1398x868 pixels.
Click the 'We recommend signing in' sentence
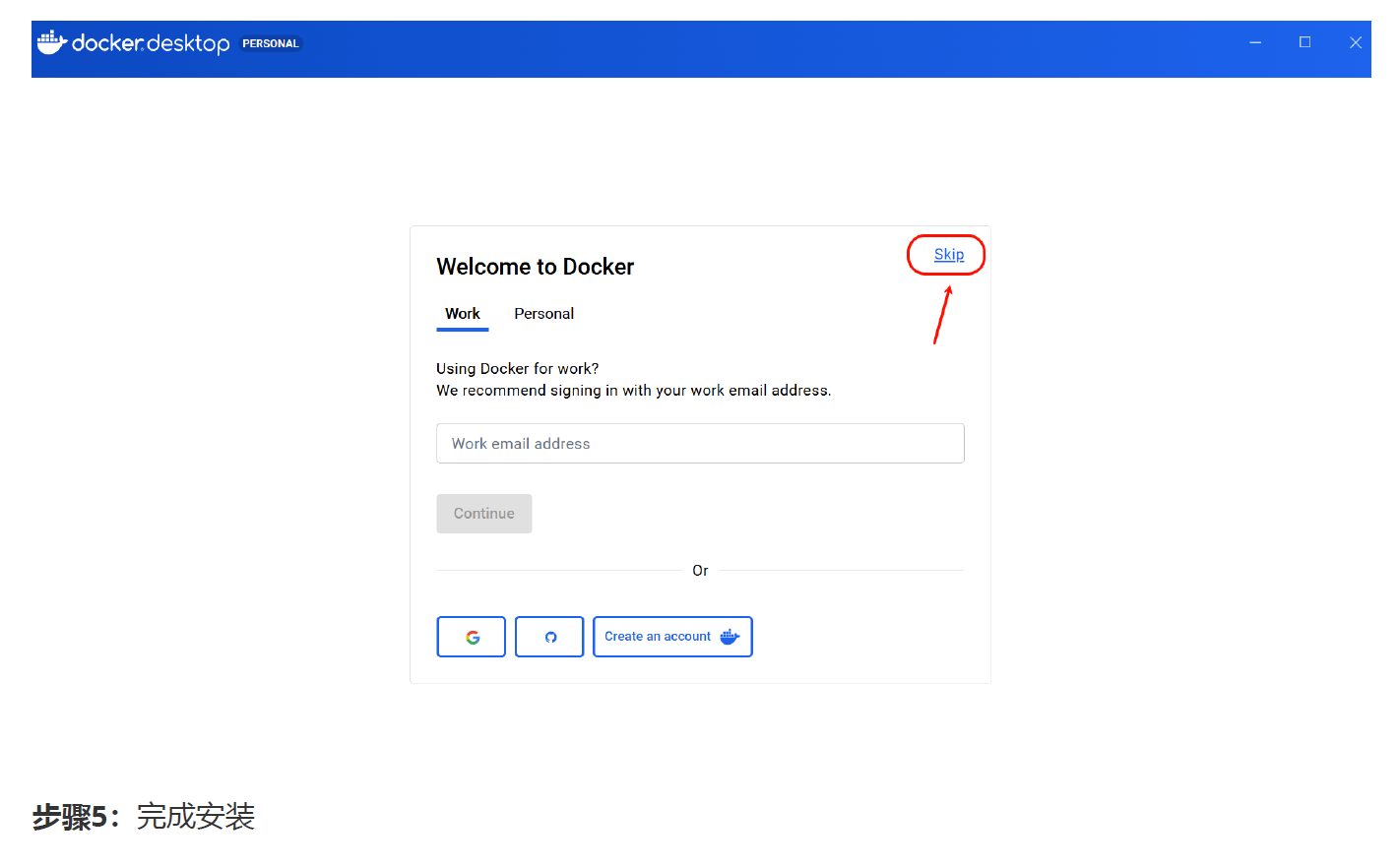634,391
